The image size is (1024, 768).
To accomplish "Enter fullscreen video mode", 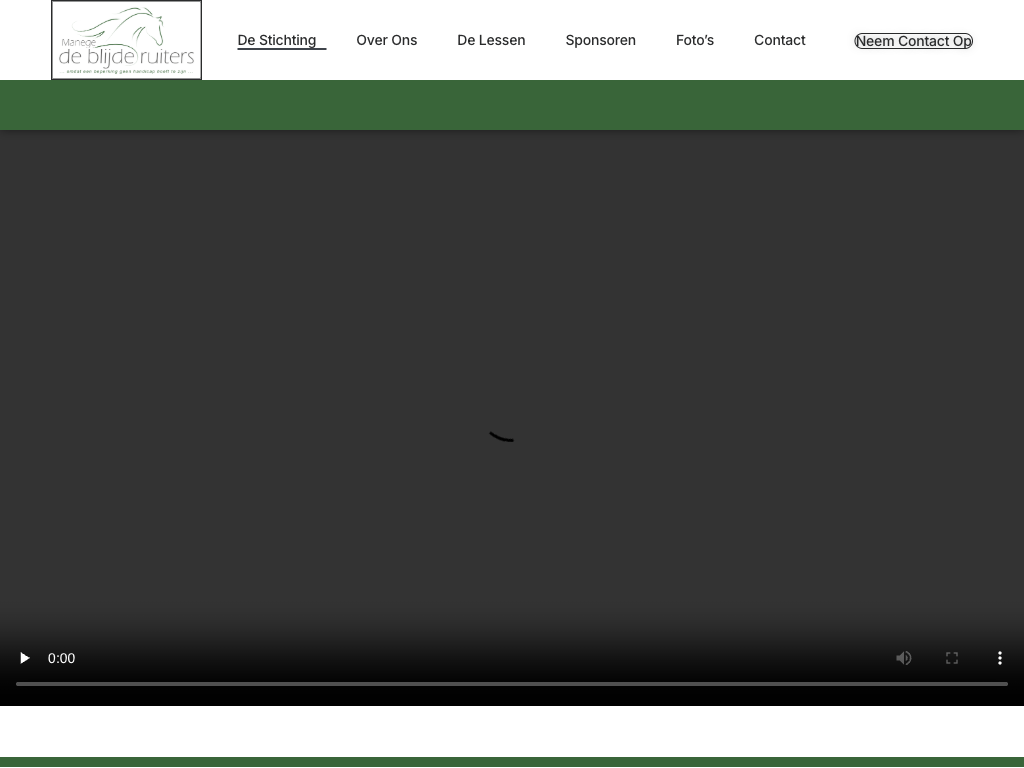I will click(x=952, y=658).
